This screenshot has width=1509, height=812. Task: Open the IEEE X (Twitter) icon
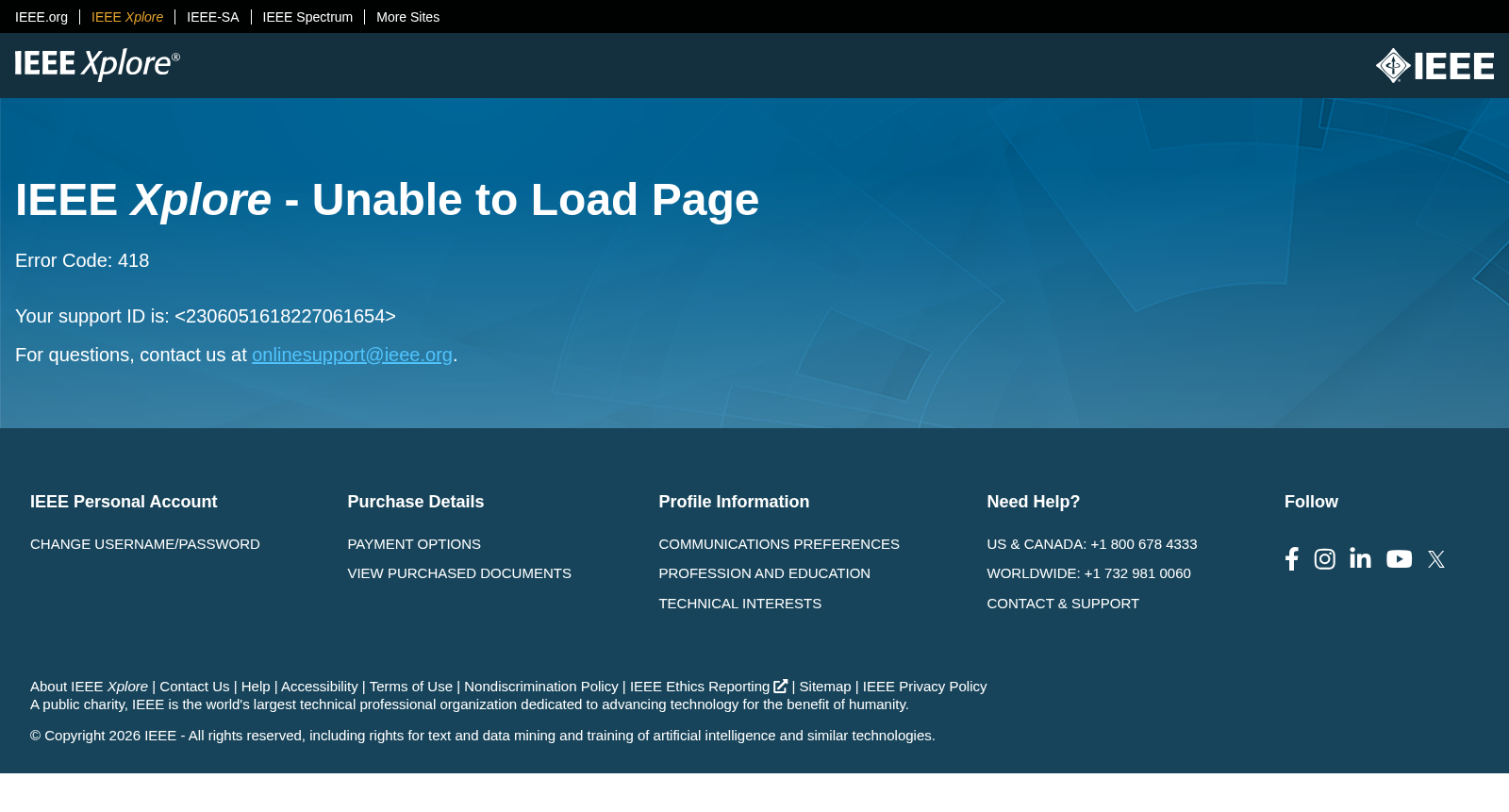click(1436, 559)
